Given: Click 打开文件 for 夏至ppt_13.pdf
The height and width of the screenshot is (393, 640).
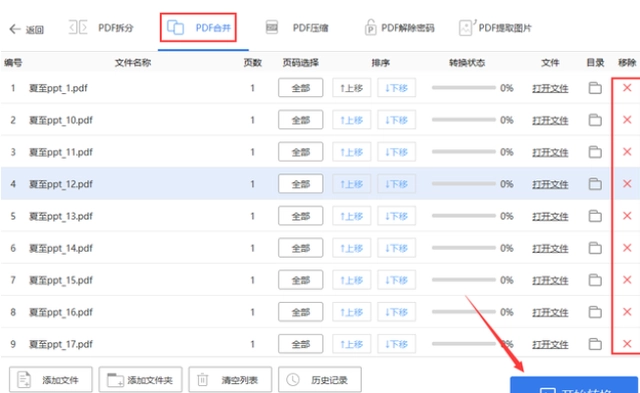Looking at the screenshot, I should click(x=550, y=216).
